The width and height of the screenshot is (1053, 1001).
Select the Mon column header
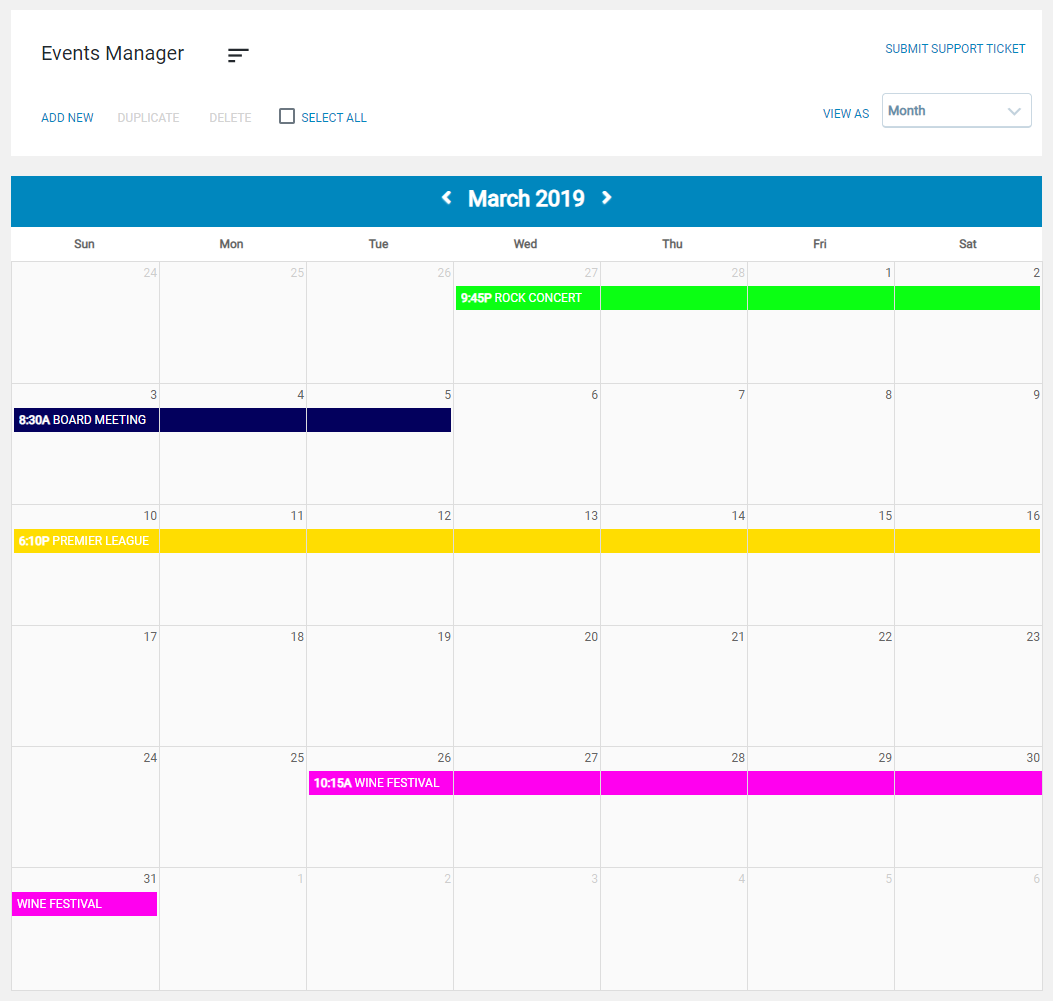coord(231,244)
